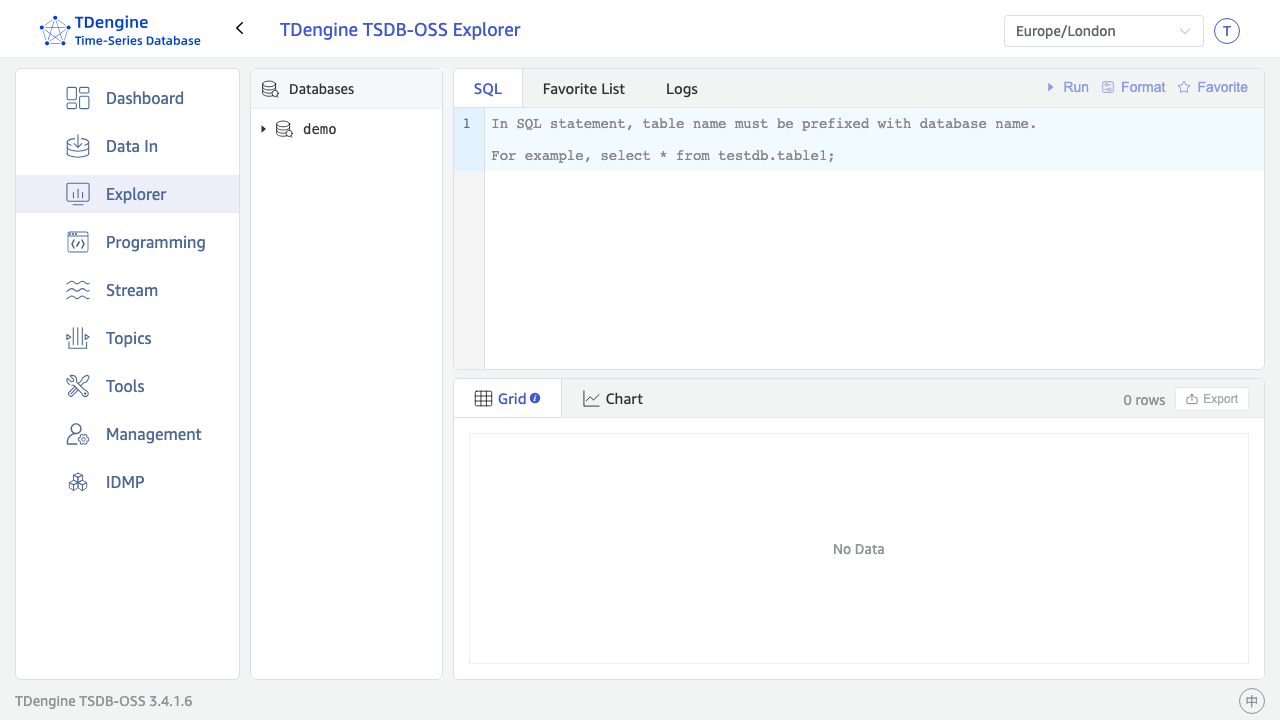Switch to the Logs tab
The width and height of the screenshot is (1280, 720).
coord(682,88)
